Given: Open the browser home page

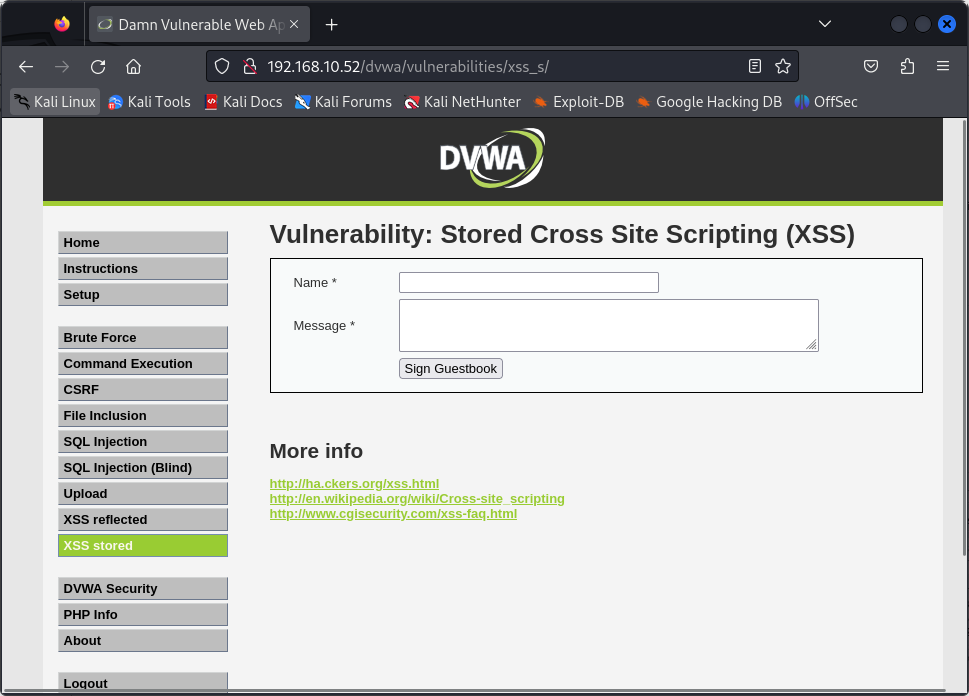Looking at the screenshot, I should pyautogui.click(x=133, y=67).
